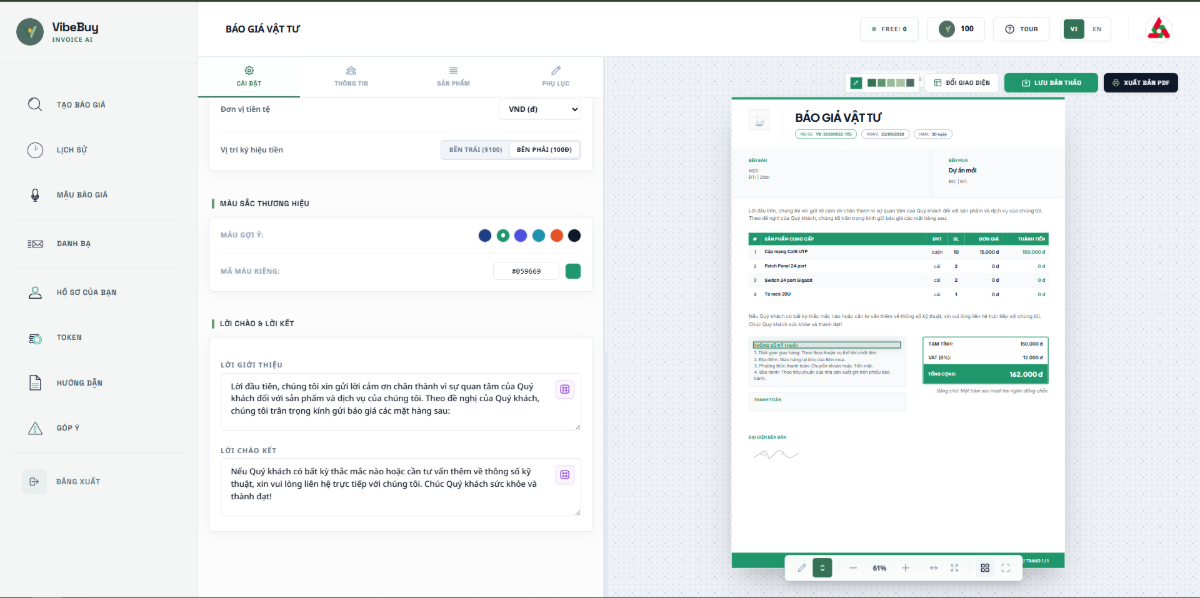Switch to the Phụ Lục tab

[554, 76]
